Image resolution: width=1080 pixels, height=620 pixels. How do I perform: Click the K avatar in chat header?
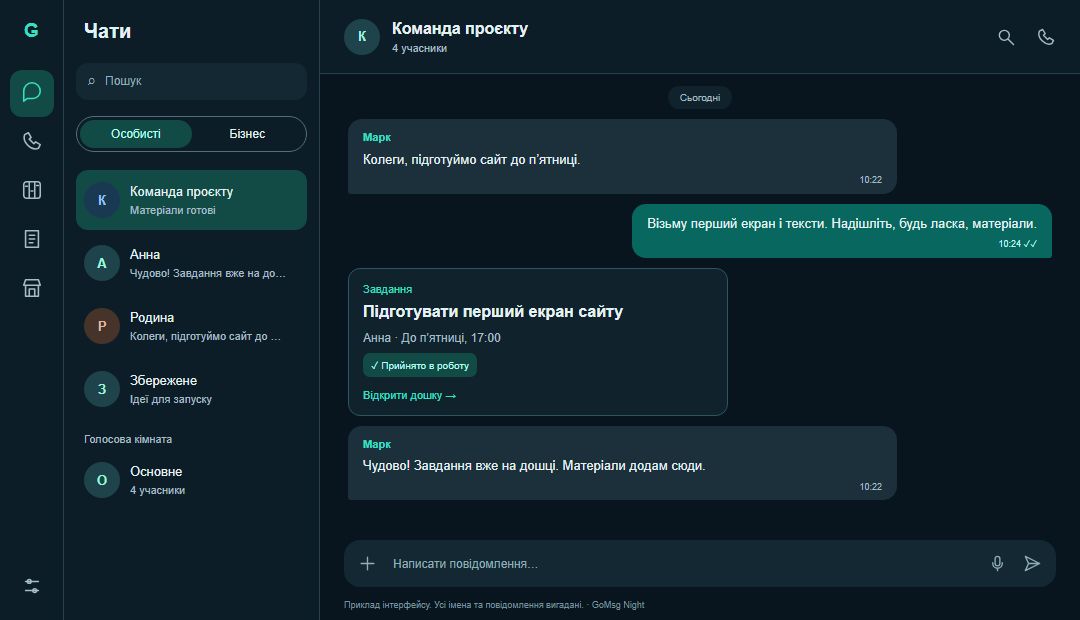[362, 37]
